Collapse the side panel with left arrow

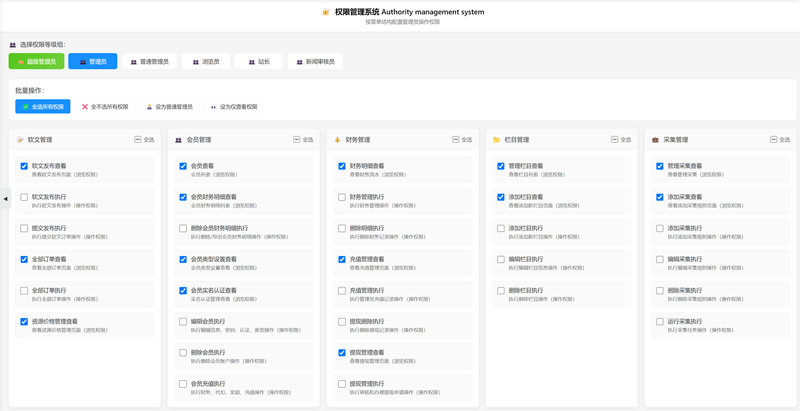[x=5, y=199]
